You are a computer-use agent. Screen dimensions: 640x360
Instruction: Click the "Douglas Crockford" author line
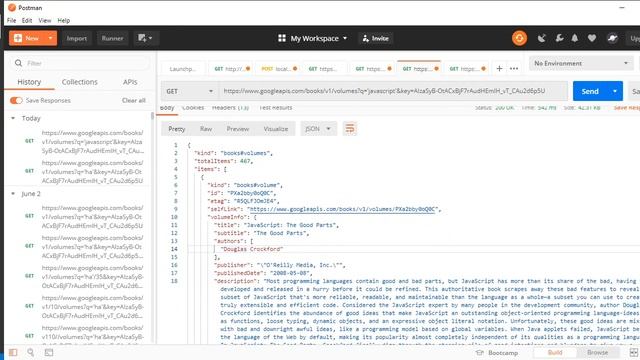click(x=251, y=249)
